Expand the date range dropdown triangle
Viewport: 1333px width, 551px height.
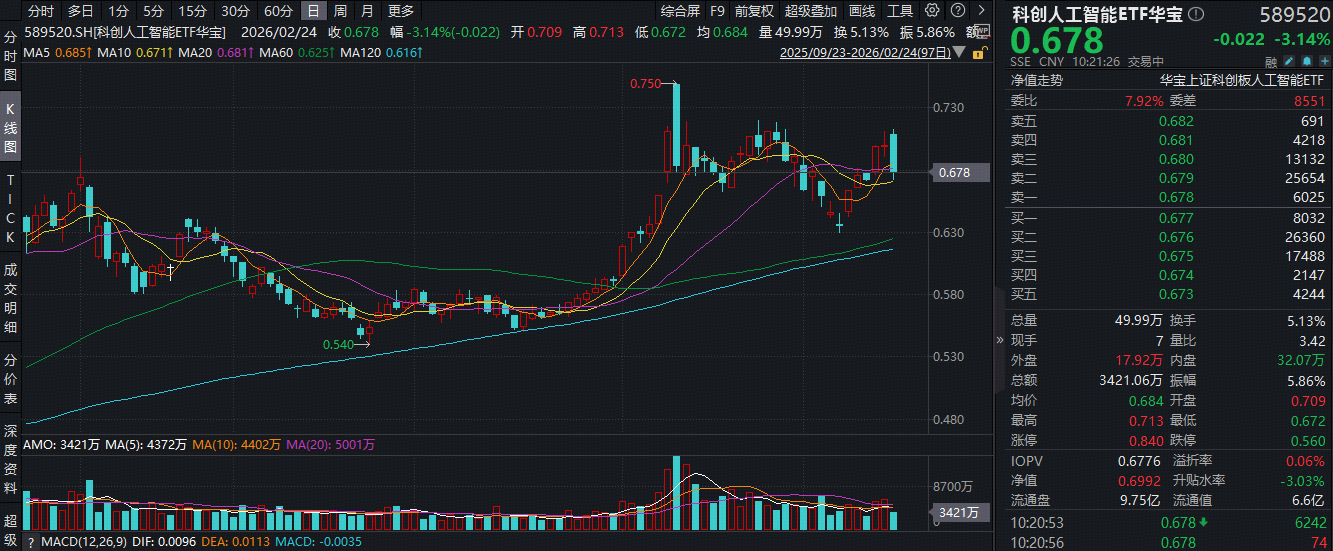click(961, 51)
